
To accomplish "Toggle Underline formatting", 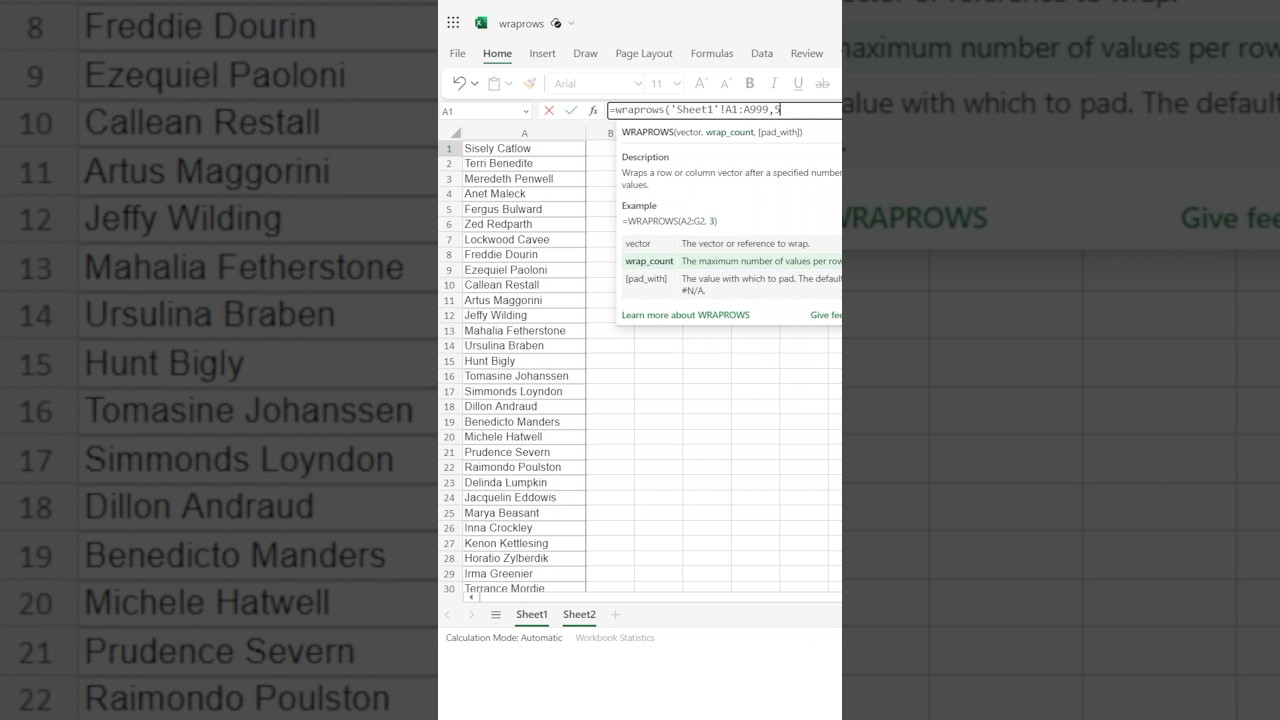I will 798,84.
